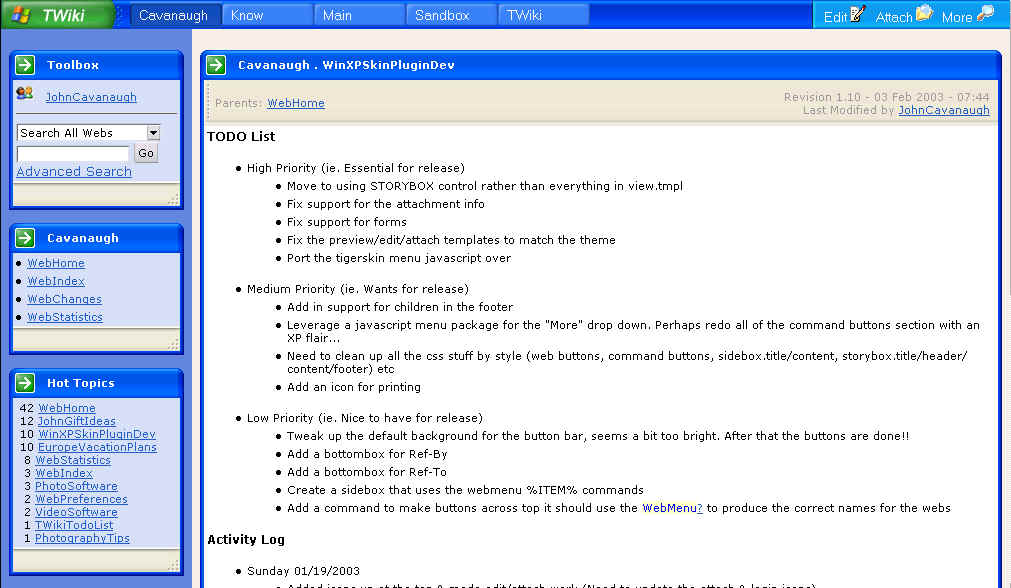Click the Attach folder icon

point(924,14)
